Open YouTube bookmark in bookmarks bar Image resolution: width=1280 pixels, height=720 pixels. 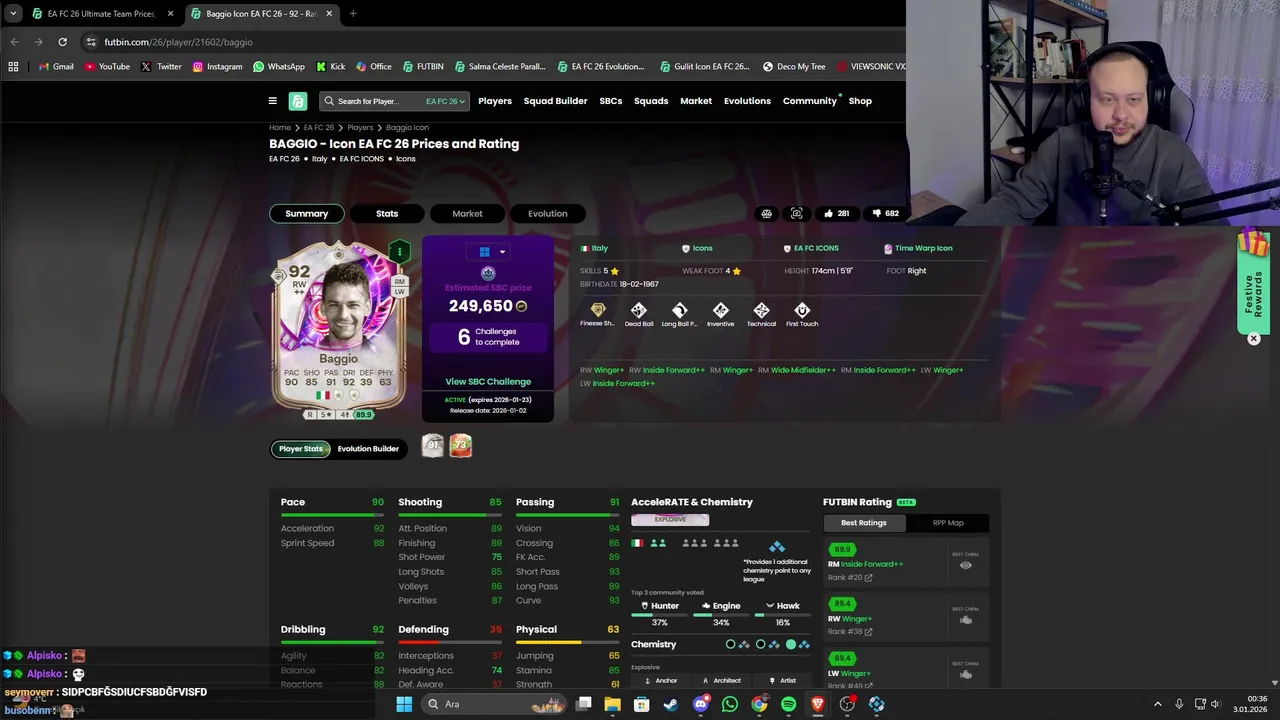[x=107, y=67]
